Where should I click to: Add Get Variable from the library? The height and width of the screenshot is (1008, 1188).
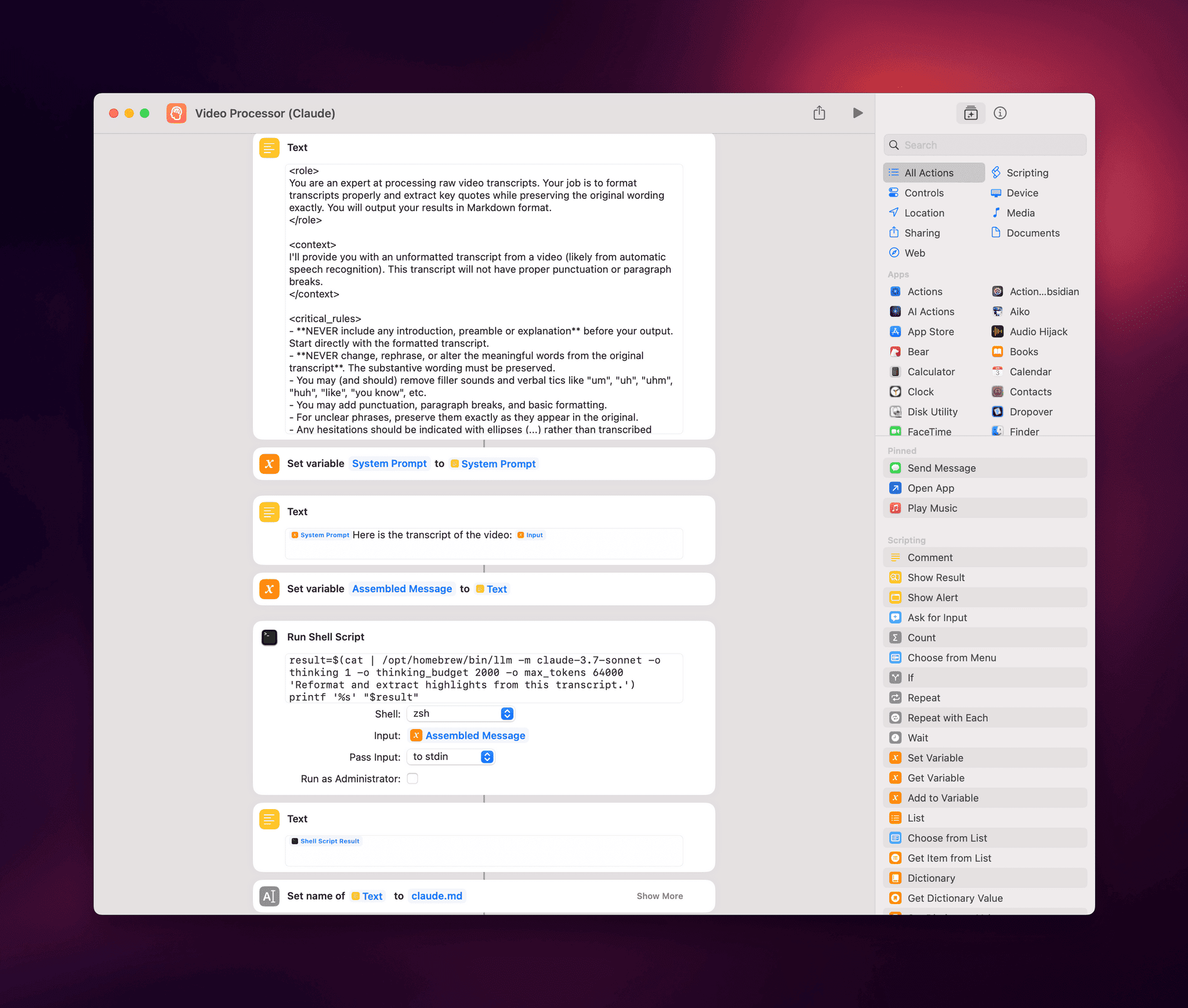(985, 778)
